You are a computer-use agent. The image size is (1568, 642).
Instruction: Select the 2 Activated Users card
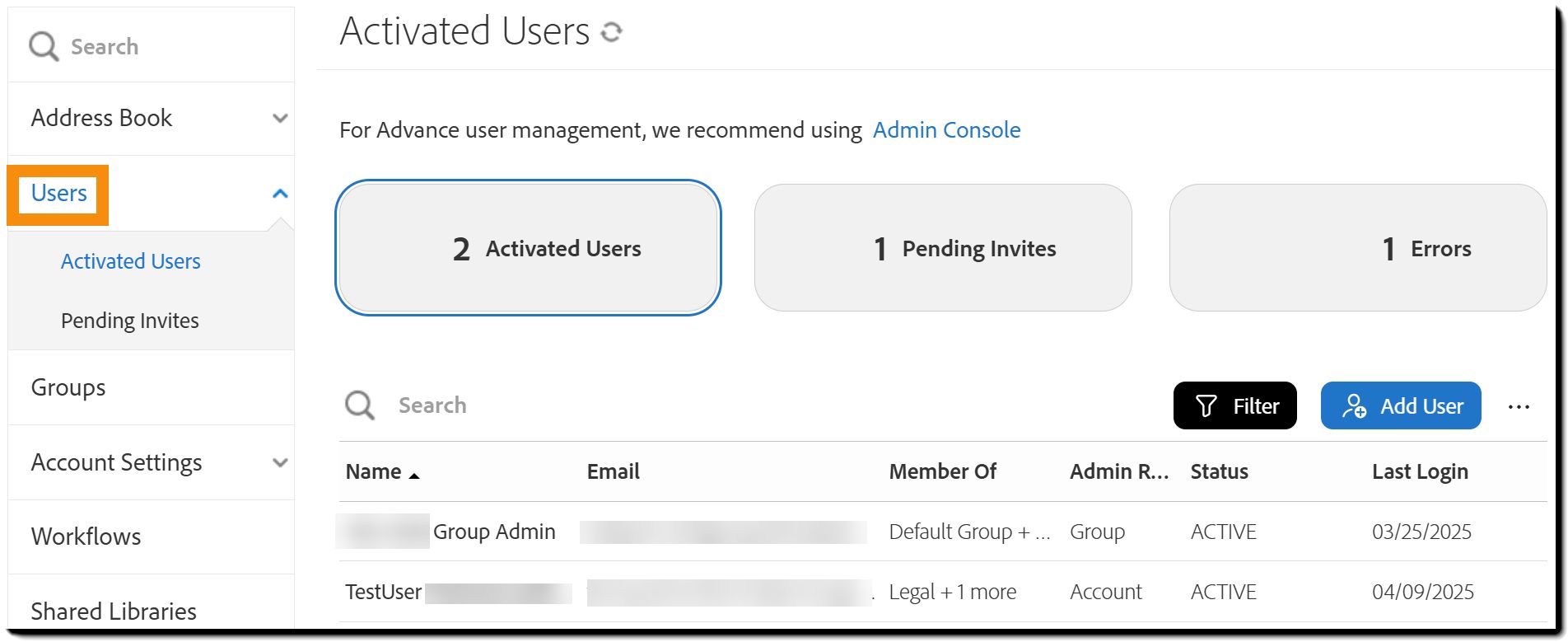coord(528,248)
